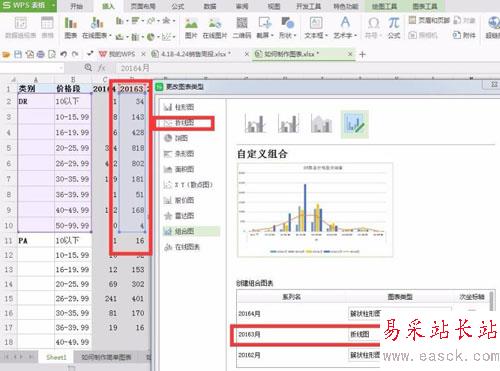
Task: Click the chart preview in 自定义组合 section
Action: [x=315, y=210]
